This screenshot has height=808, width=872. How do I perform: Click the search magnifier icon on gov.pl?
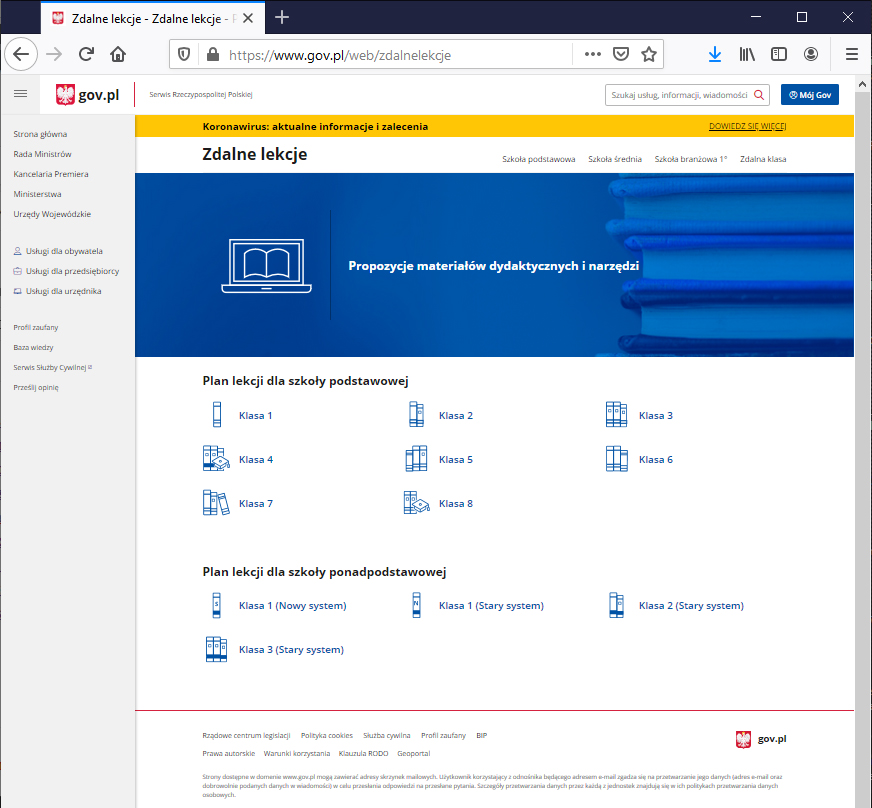click(x=759, y=95)
